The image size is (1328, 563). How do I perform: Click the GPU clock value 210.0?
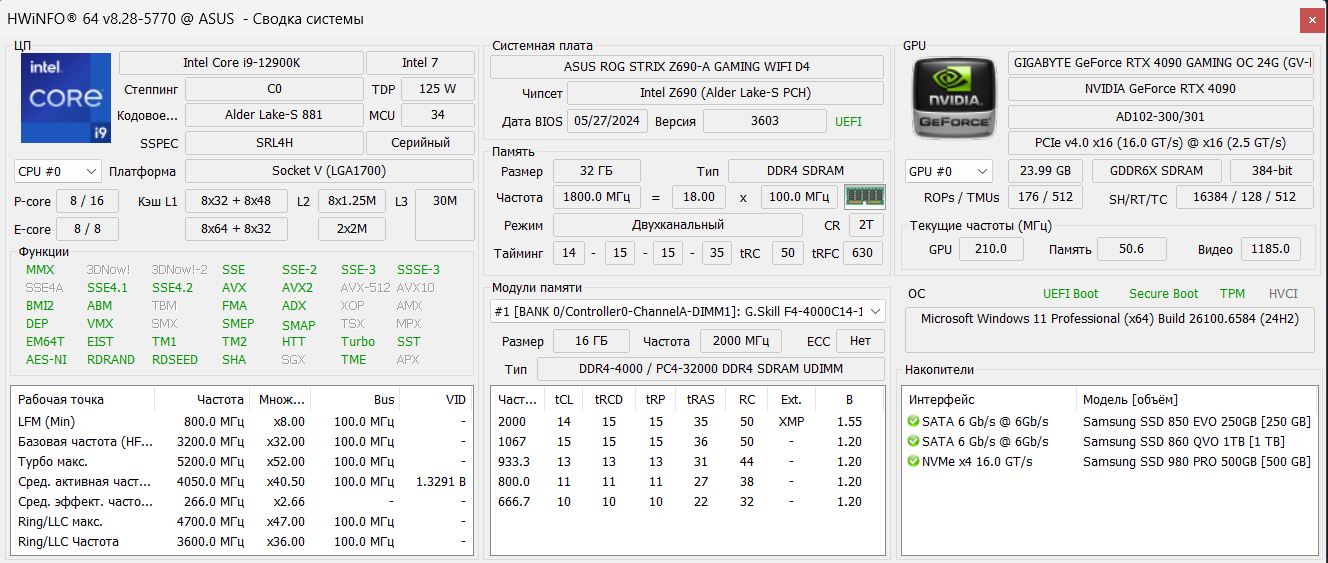pyautogui.click(x=990, y=249)
